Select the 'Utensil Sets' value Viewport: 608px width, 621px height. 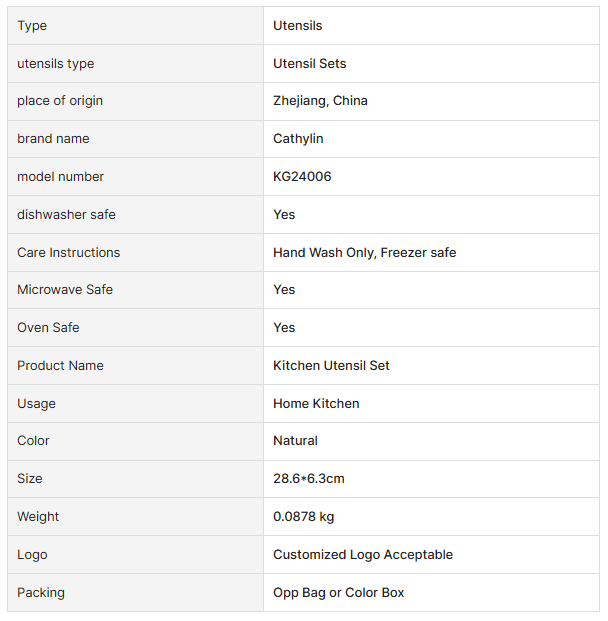click(310, 64)
